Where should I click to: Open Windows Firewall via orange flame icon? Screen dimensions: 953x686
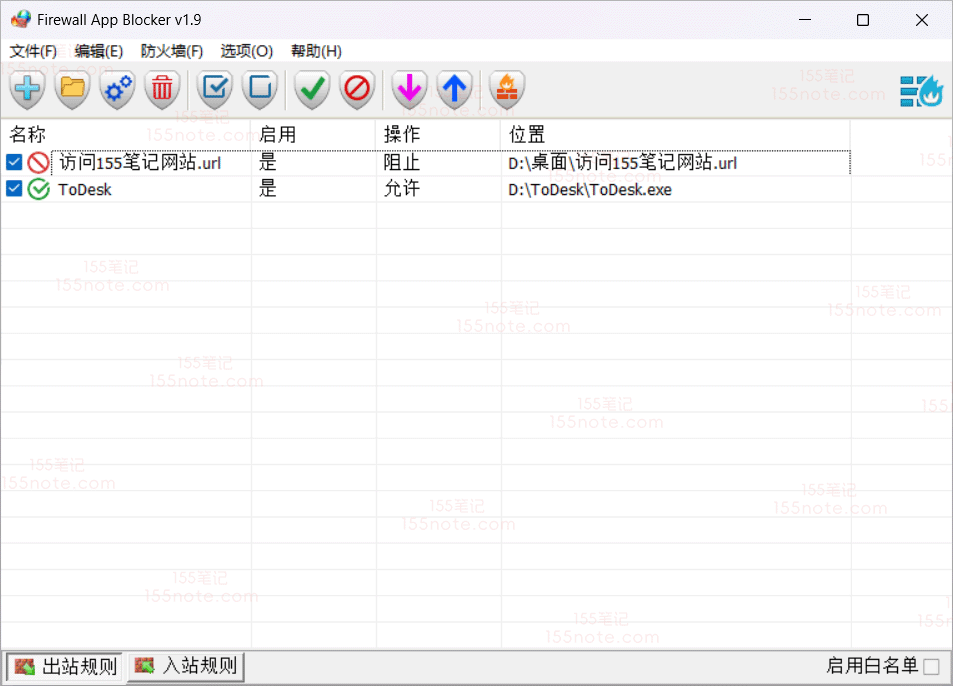tap(506, 89)
